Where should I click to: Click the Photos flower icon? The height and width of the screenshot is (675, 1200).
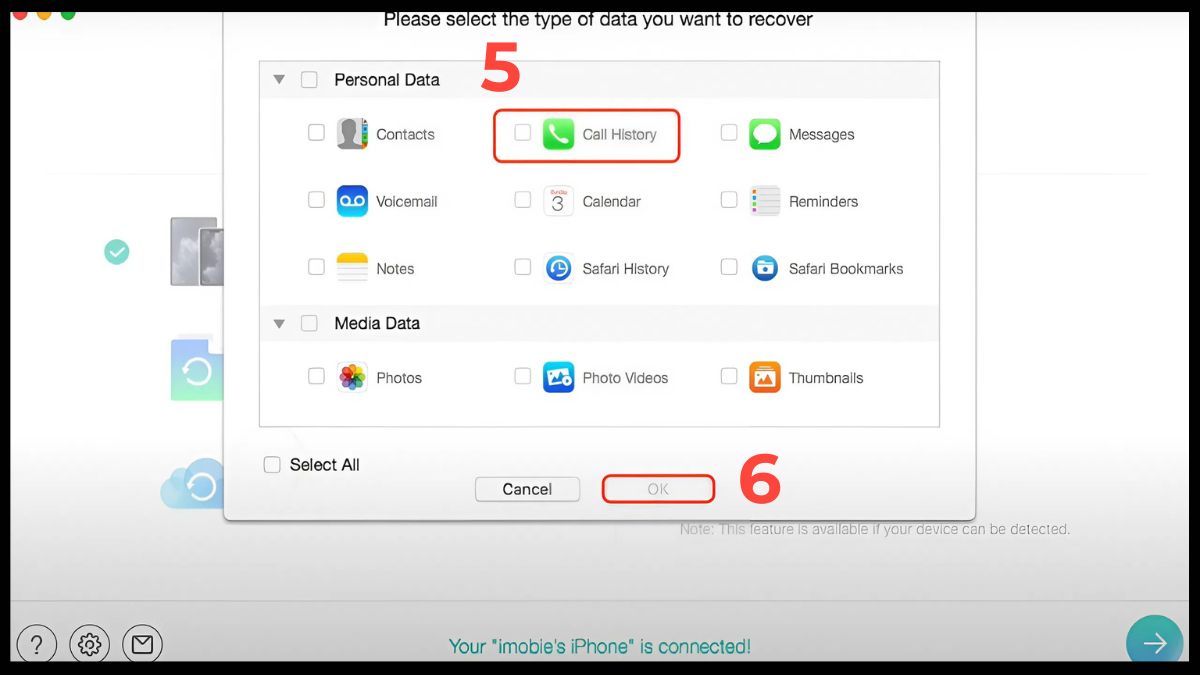point(352,377)
